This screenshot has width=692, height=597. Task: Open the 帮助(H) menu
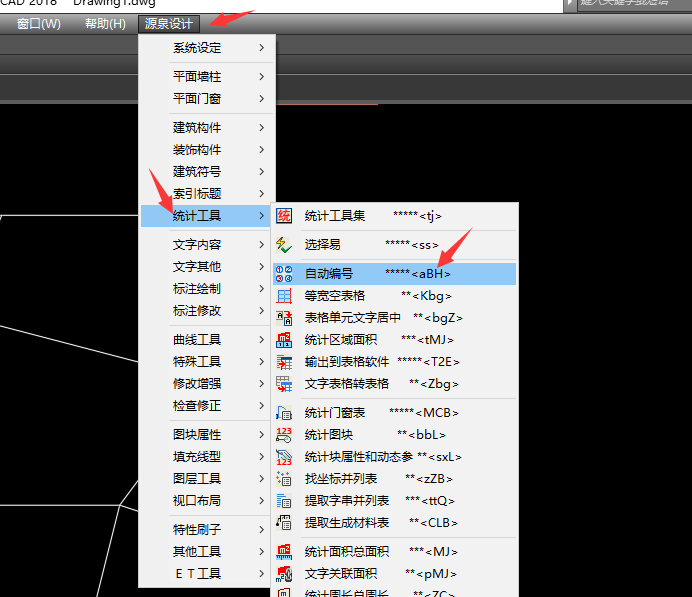click(105, 24)
